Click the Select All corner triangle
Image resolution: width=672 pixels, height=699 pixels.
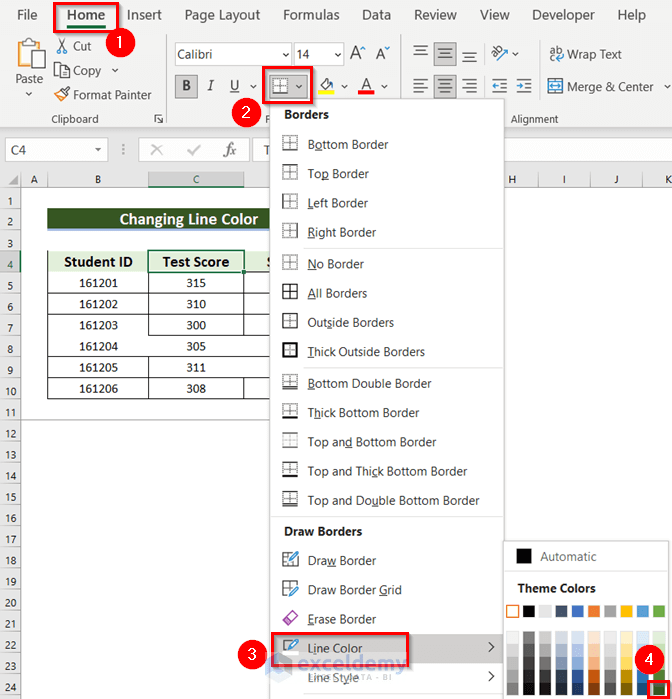[13, 180]
